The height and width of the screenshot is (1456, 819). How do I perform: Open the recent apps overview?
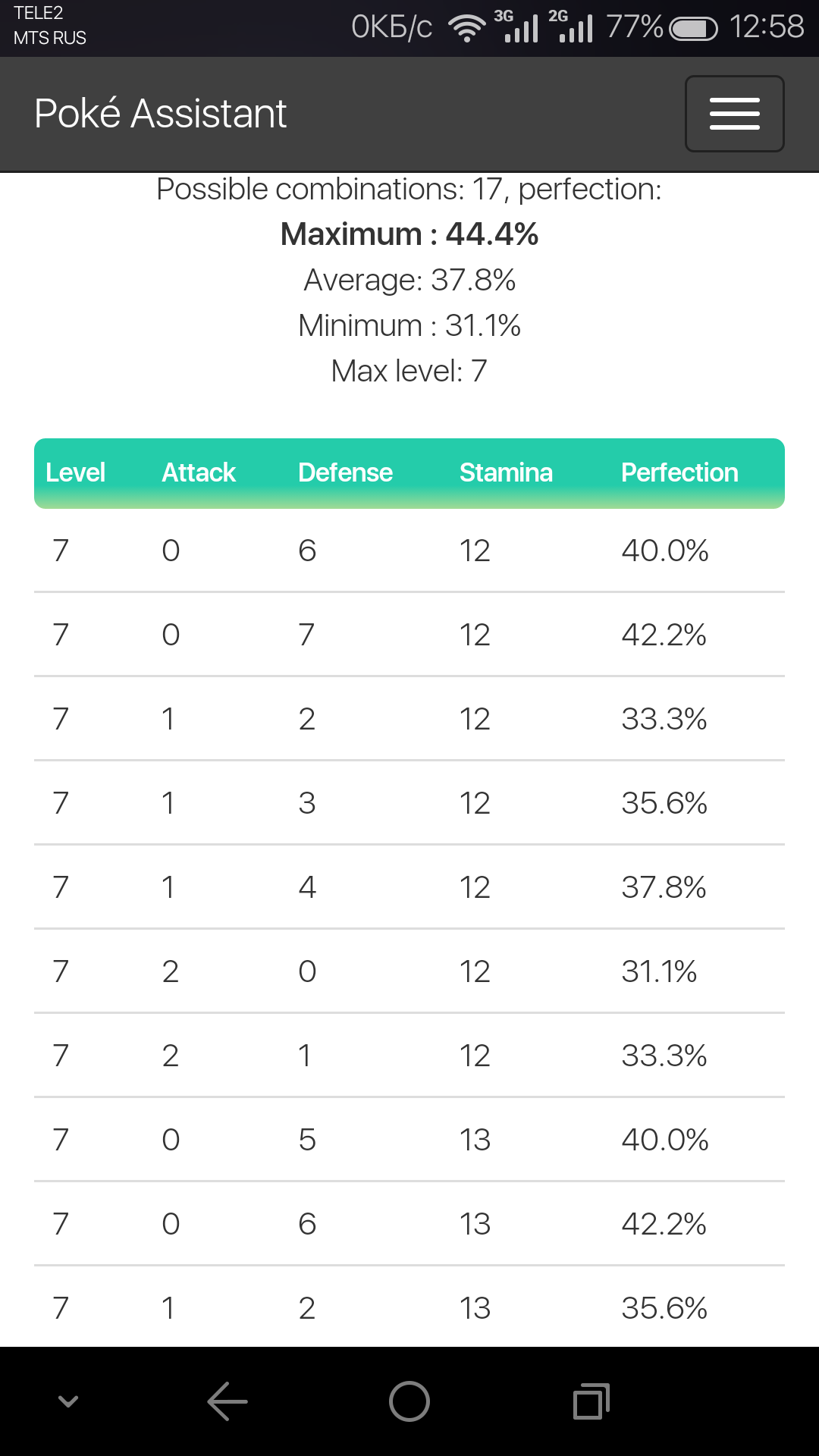pyautogui.click(x=591, y=1401)
